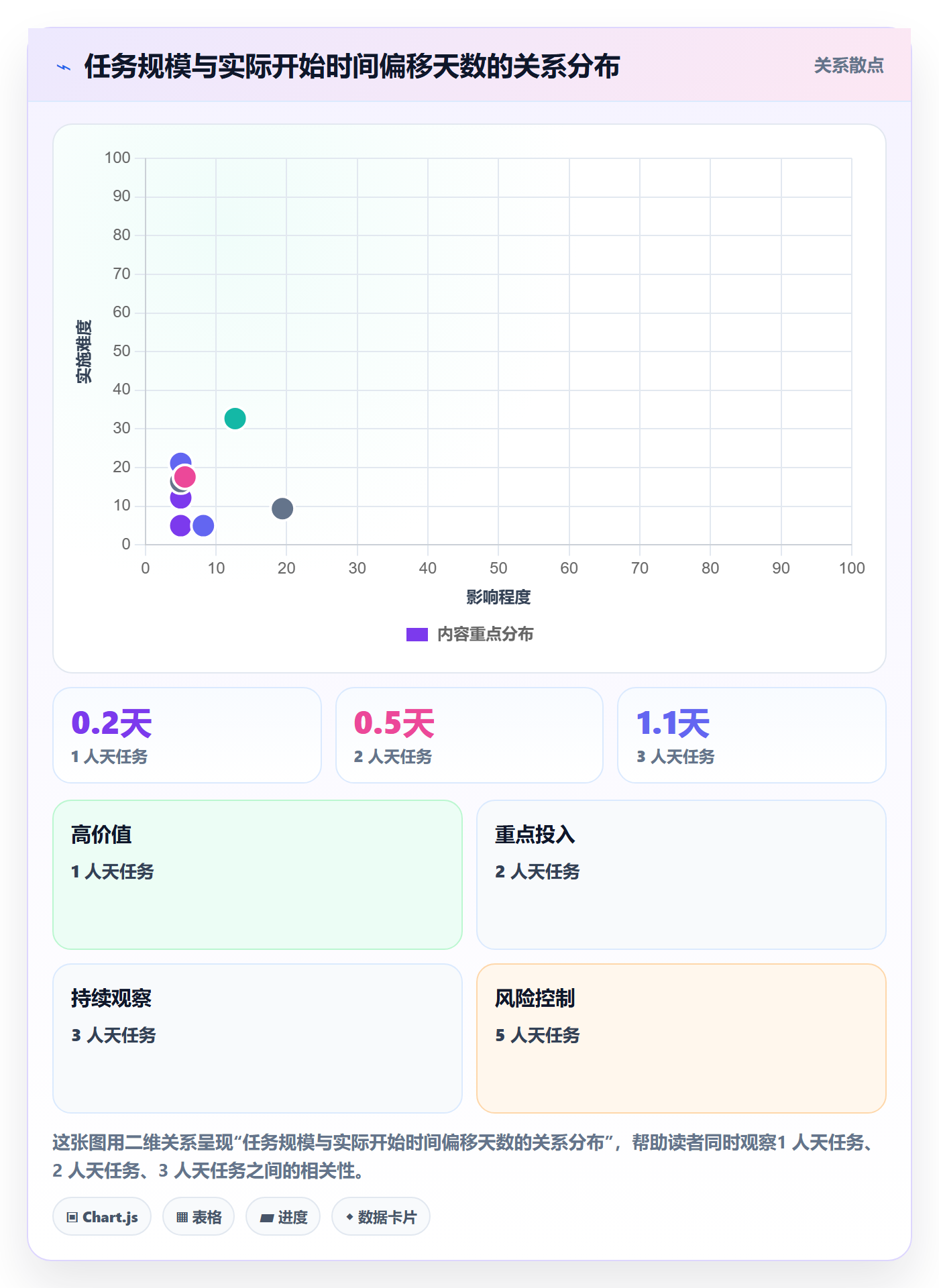Click the Chart.js tag chip
939x1288 pixels.
102,1217
